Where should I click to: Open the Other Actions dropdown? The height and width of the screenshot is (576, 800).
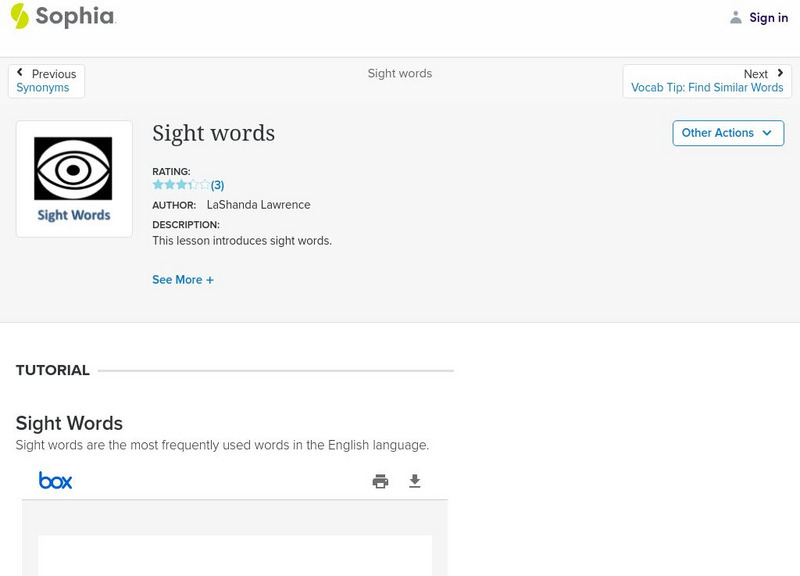coord(728,133)
